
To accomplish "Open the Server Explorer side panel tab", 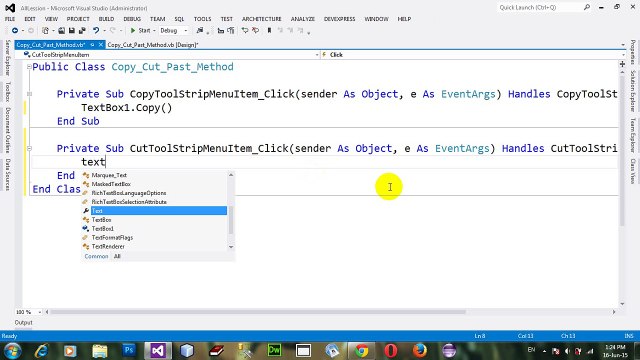I will pos(8,58).
